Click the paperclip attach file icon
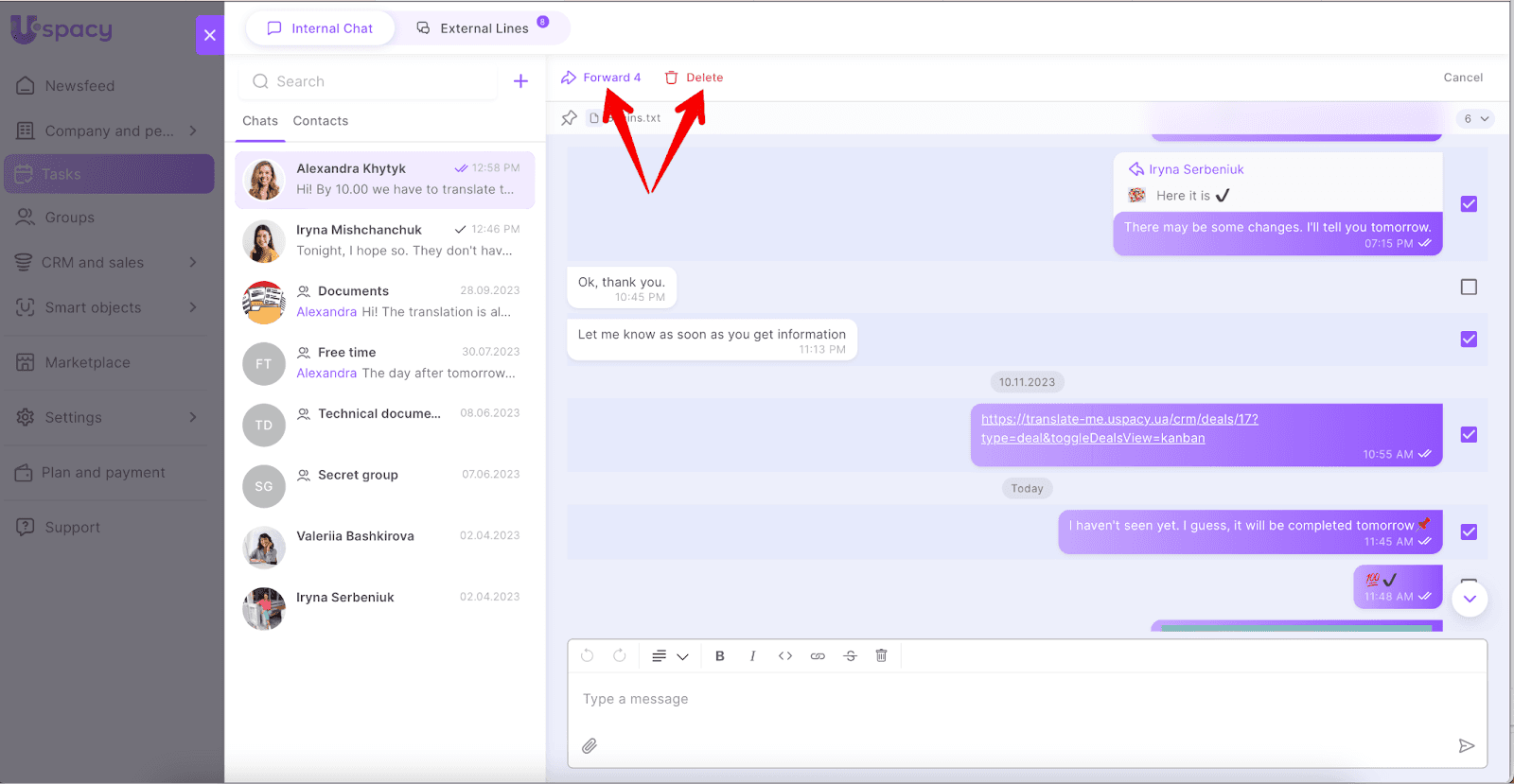The width and height of the screenshot is (1514, 784). click(x=589, y=746)
